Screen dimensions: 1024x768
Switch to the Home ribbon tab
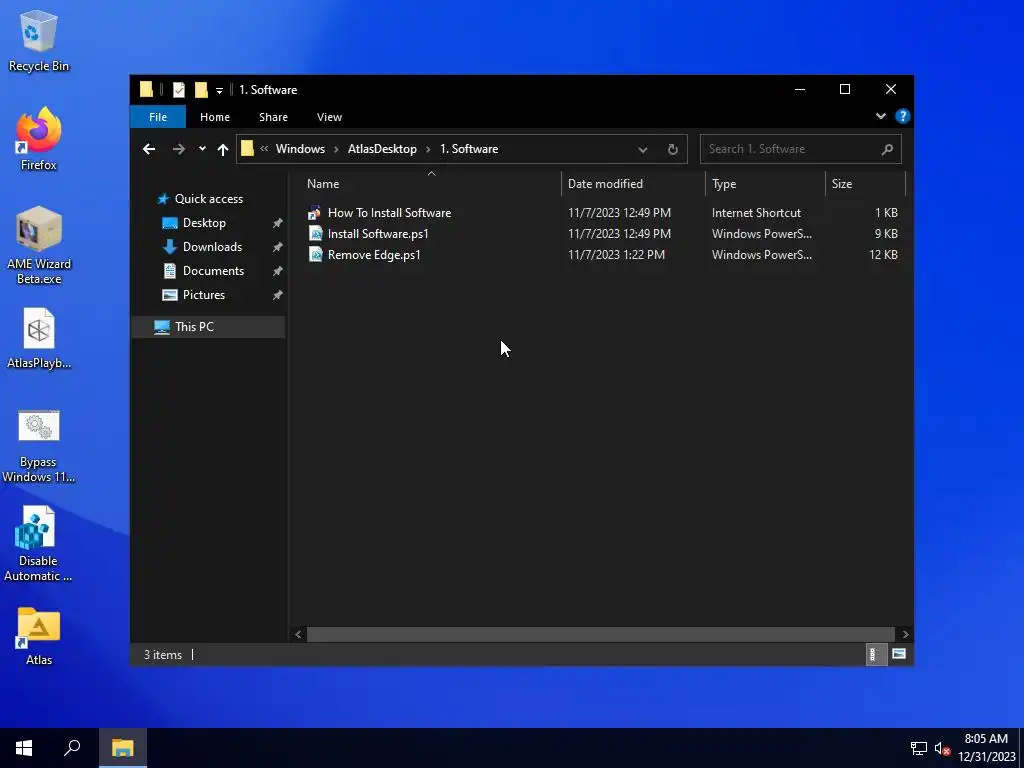click(215, 117)
